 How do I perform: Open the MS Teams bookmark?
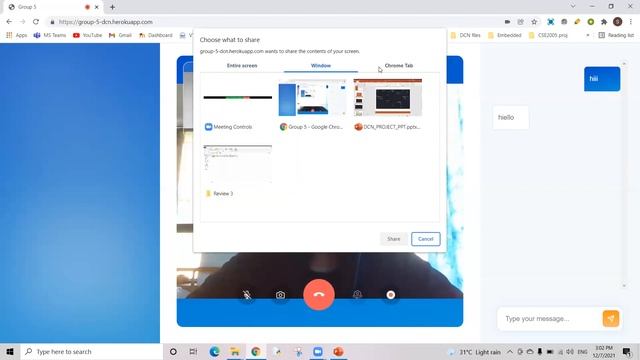coord(50,36)
